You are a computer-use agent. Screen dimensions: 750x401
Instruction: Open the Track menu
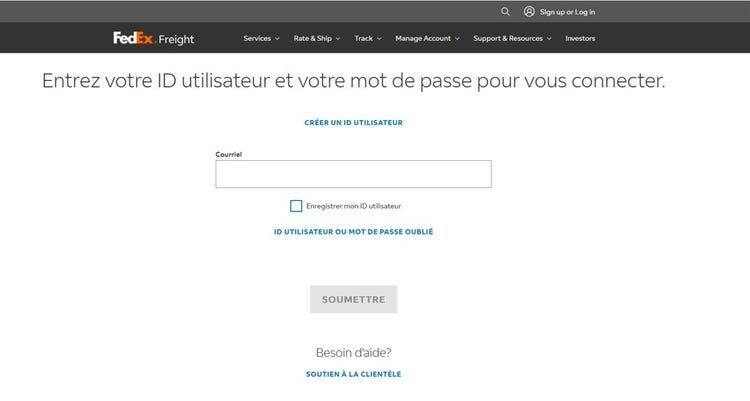pyautogui.click(x=364, y=38)
